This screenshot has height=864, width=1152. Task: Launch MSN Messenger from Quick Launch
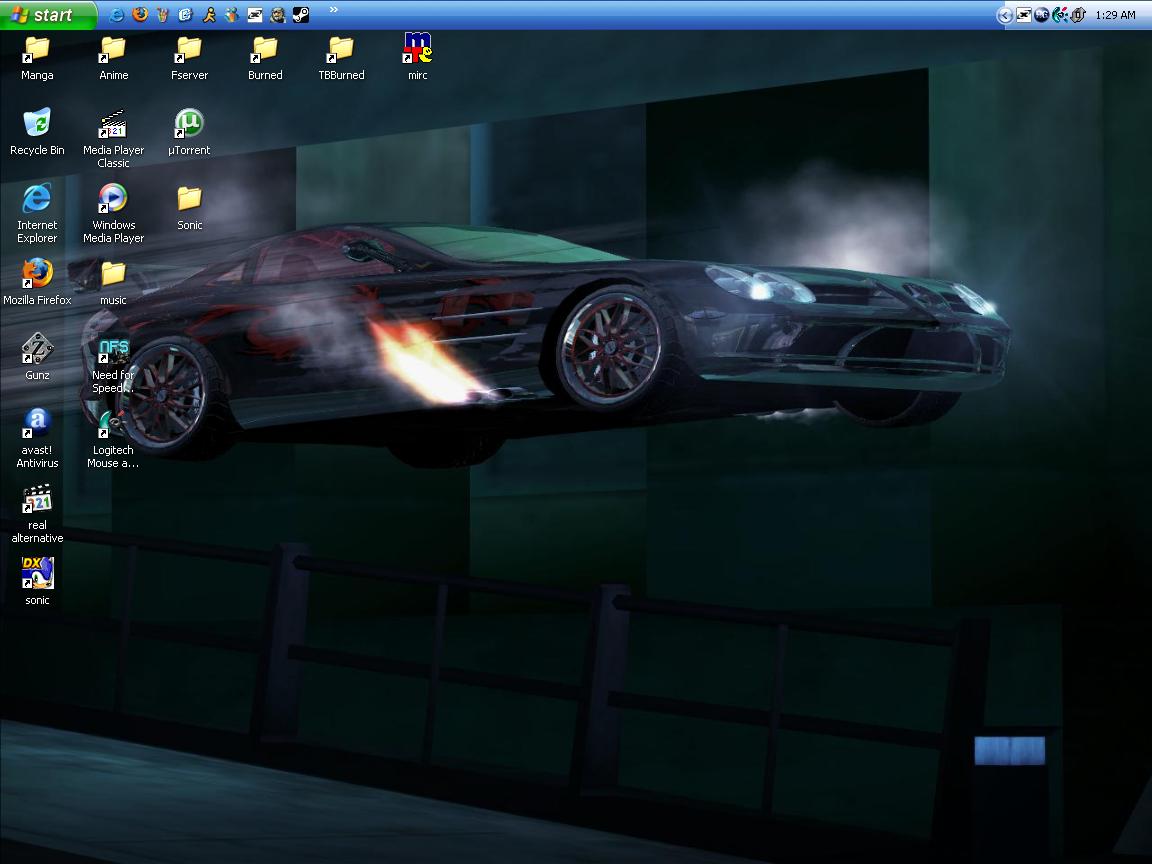pos(231,15)
